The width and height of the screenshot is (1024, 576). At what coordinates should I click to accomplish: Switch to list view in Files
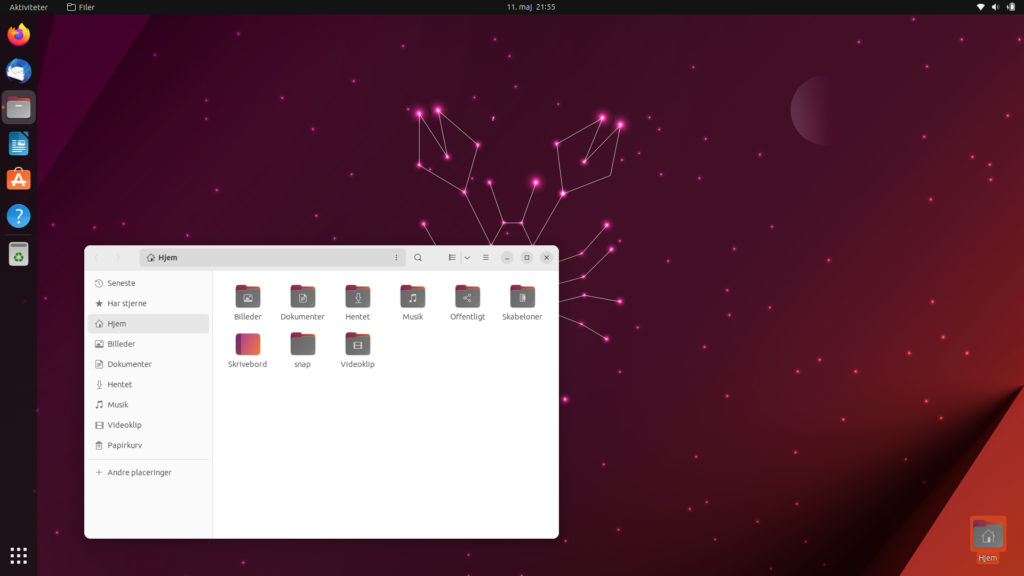coord(452,257)
